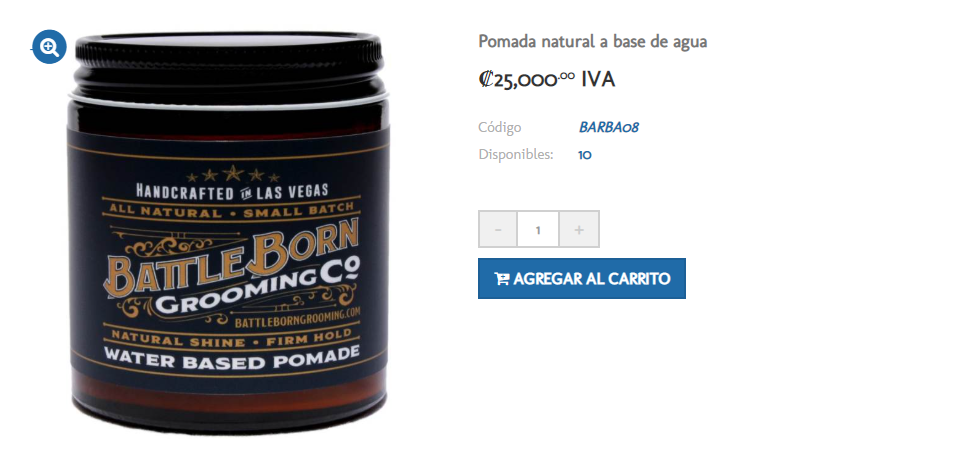Click BATTLEBORNGROOMING.COM text on the jar
Image resolution: width=975 pixels, height=449 pixels.
[x=298, y=317]
